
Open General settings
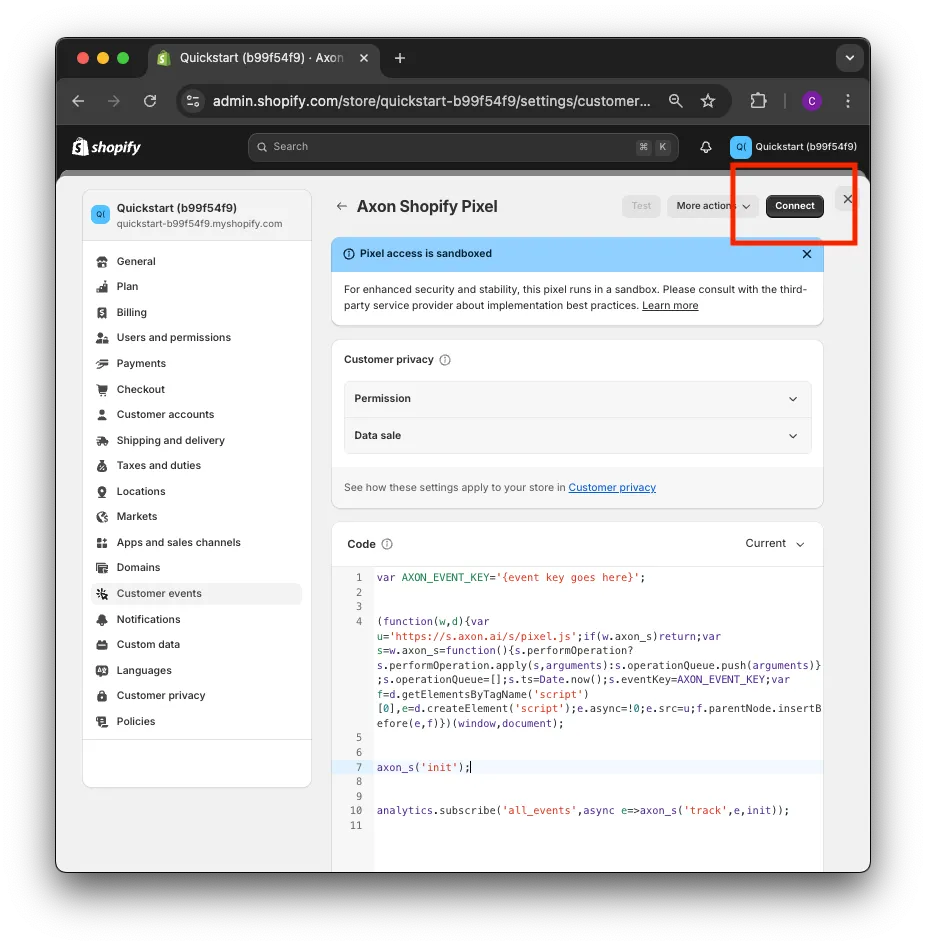[196, 262]
